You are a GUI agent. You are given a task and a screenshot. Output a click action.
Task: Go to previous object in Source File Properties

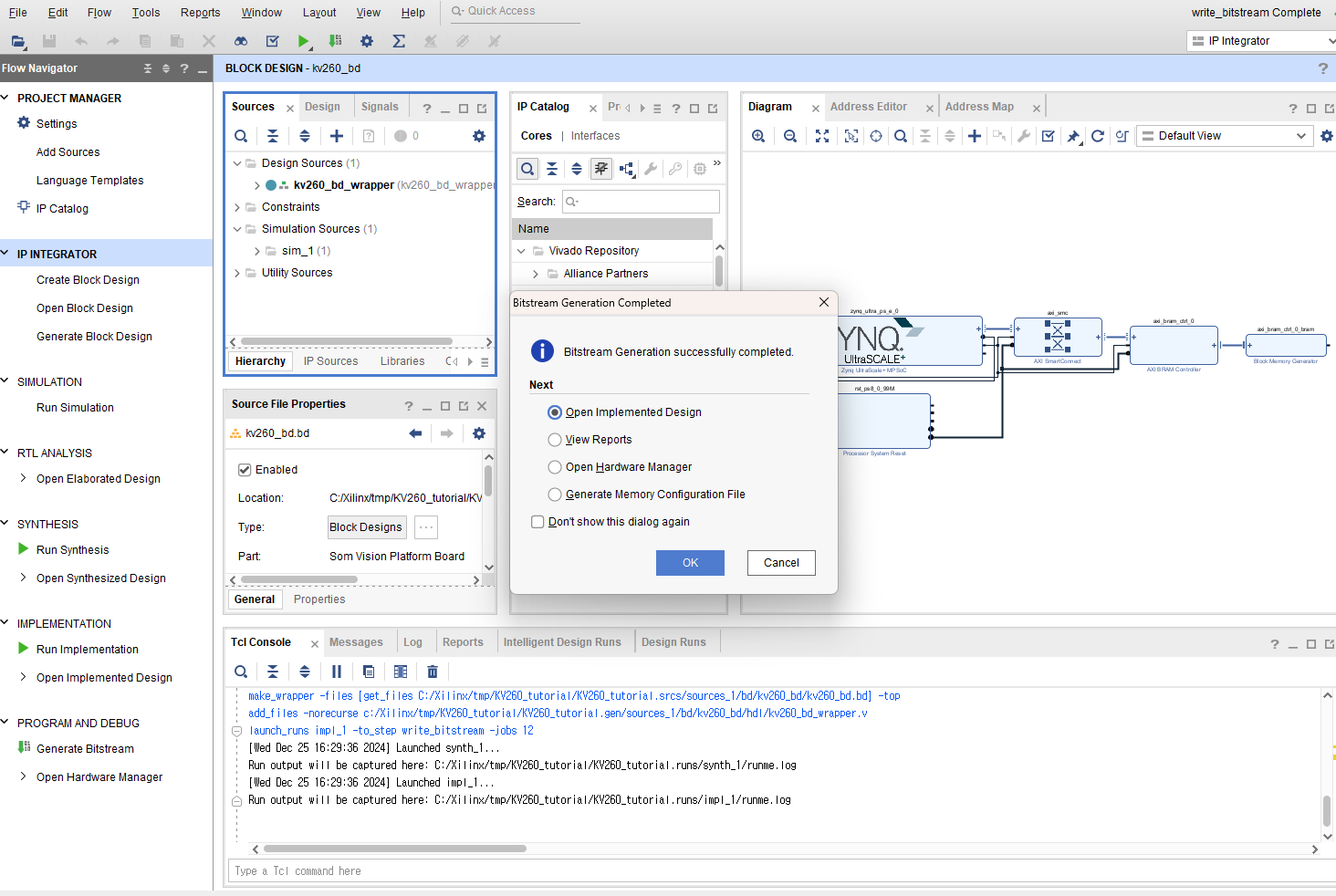(x=416, y=433)
